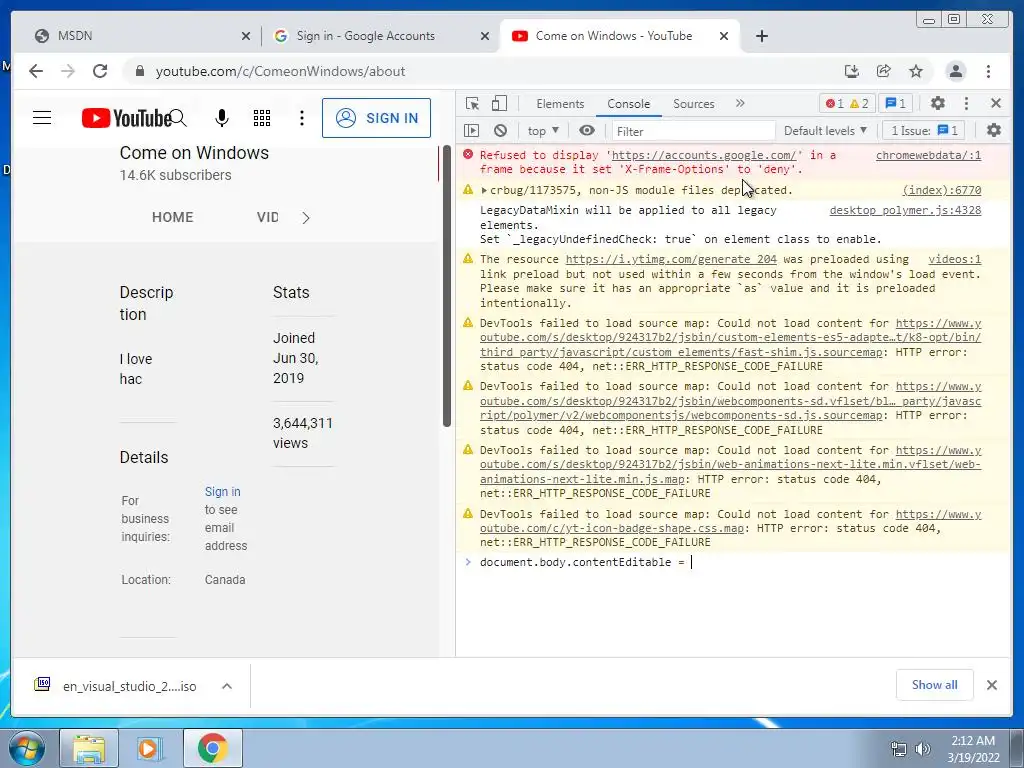The height and width of the screenshot is (768, 1024).
Task: Open a new browser tab
Action: [x=761, y=36]
